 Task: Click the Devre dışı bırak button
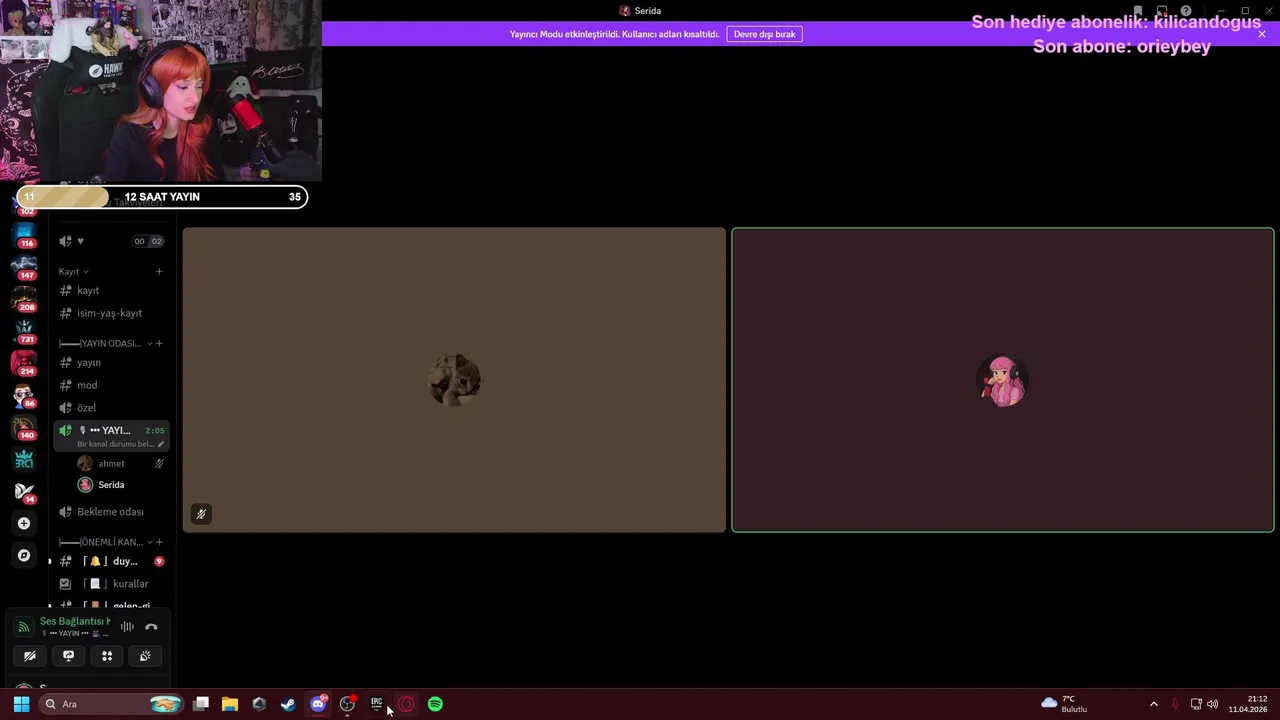(765, 34)
